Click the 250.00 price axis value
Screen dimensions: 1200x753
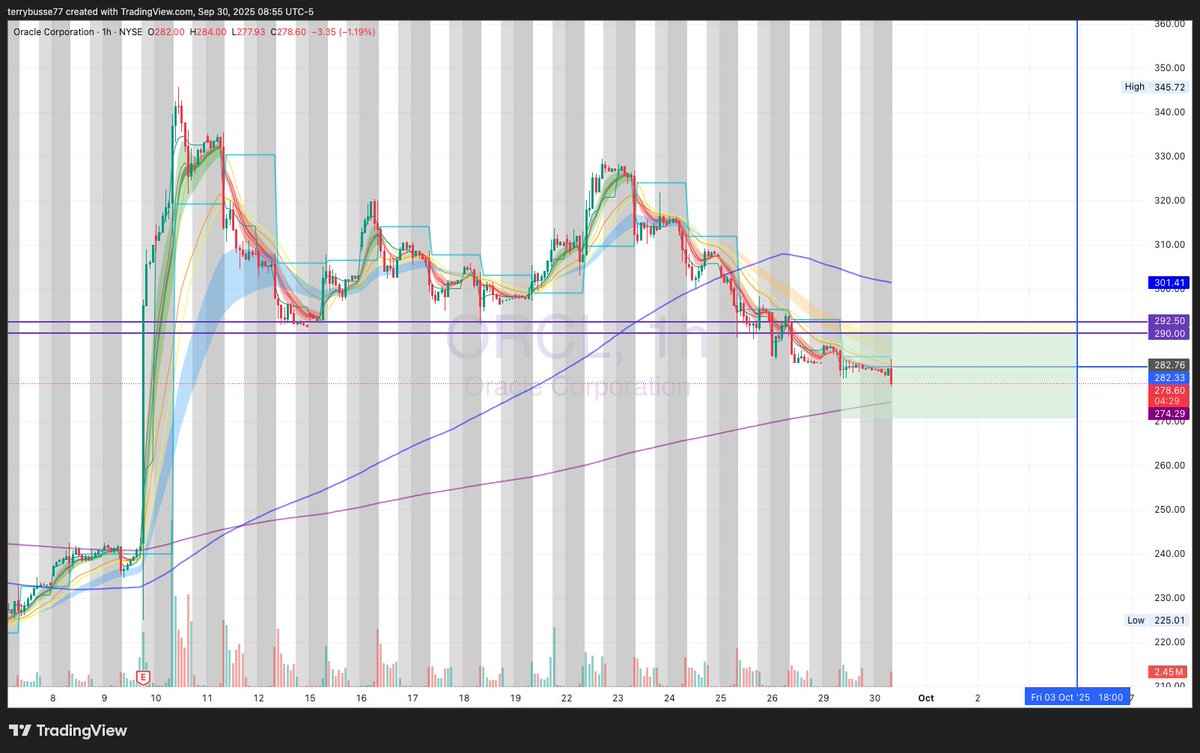coord(1169,509)
